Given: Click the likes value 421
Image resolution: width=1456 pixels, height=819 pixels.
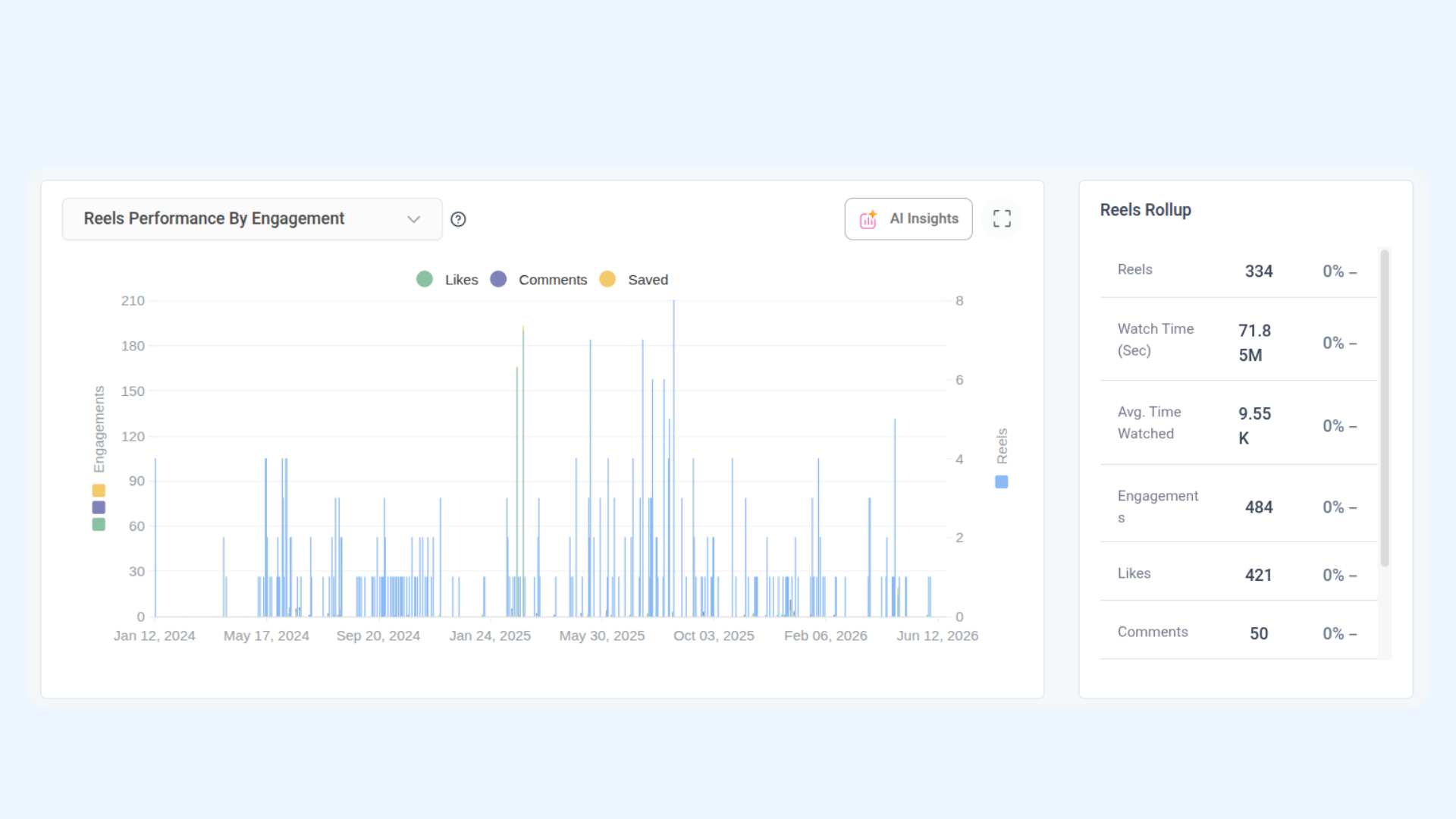Looking at the screenshot, I should 1259,576.
